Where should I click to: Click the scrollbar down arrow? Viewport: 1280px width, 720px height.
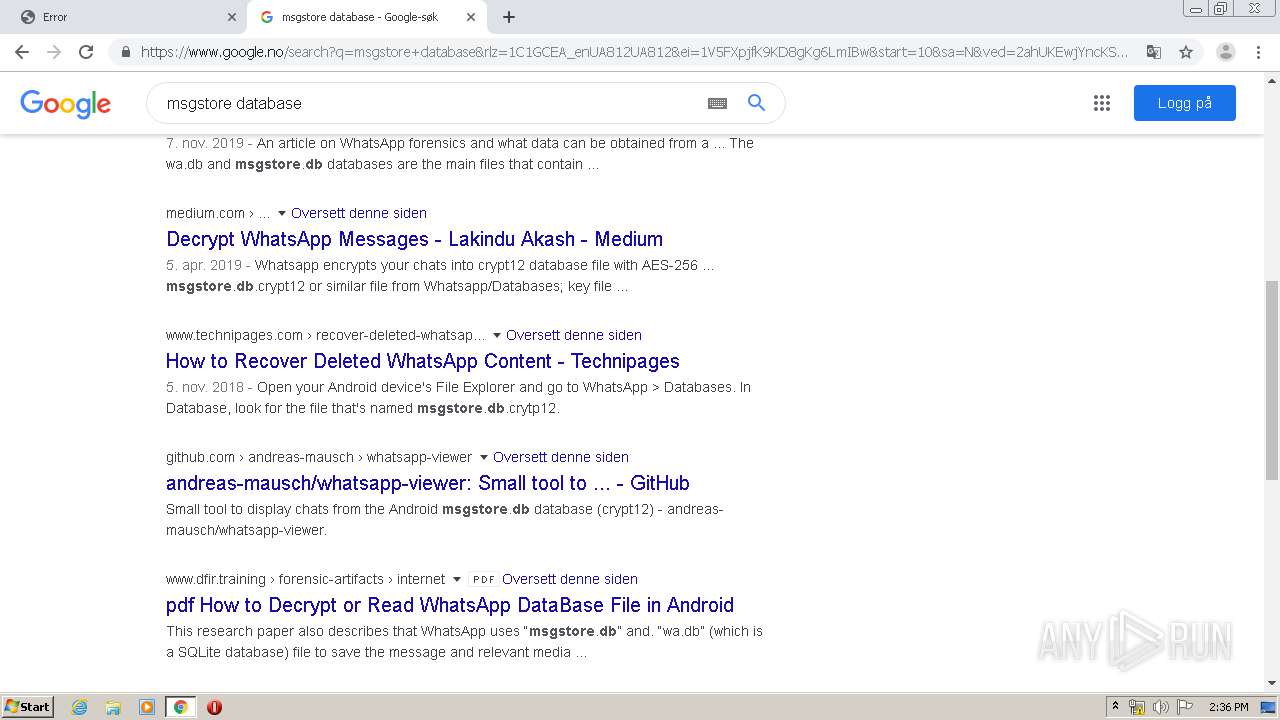(1271, 683)
